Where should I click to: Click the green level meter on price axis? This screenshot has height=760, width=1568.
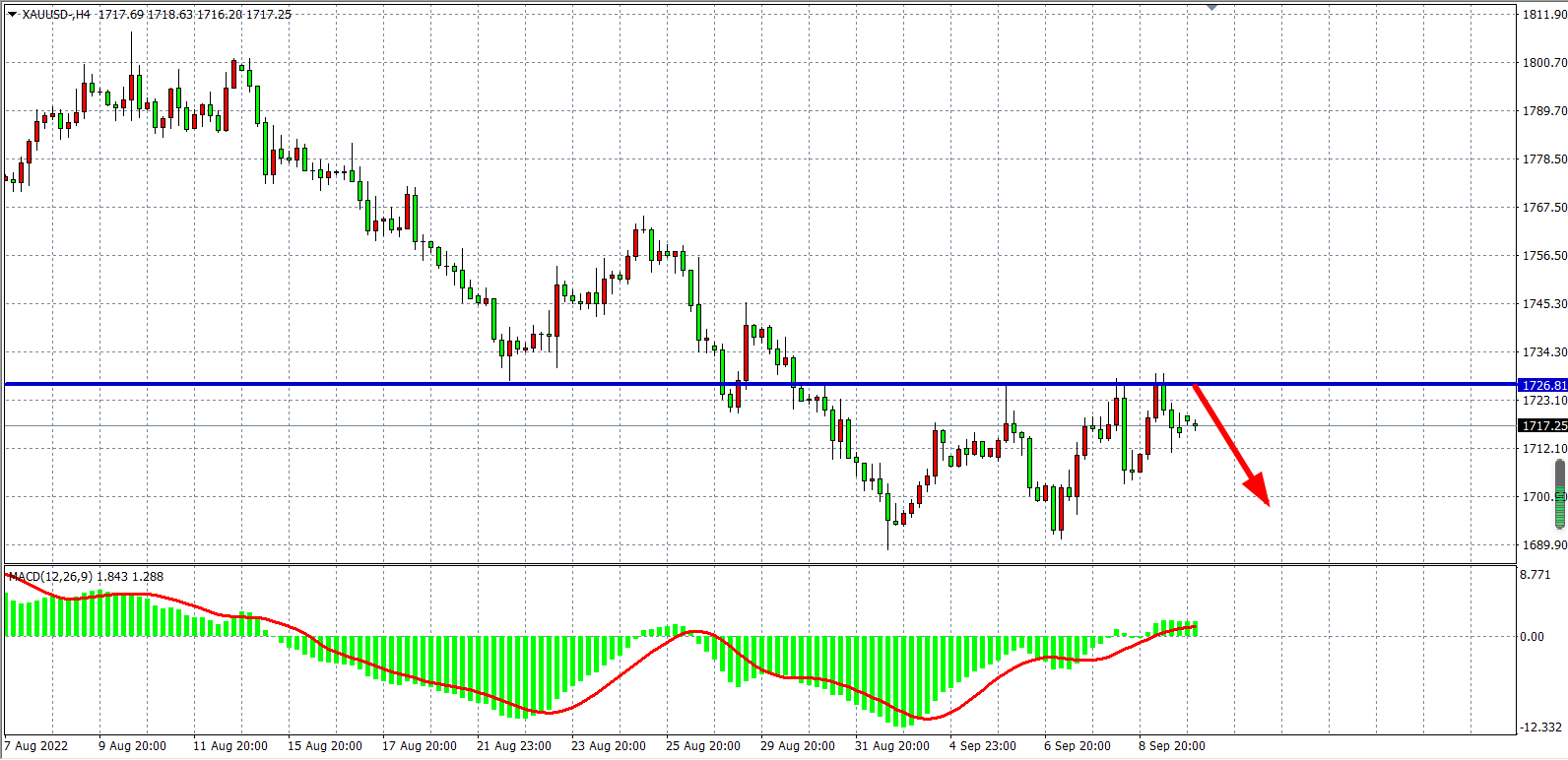coord(1560,494)
